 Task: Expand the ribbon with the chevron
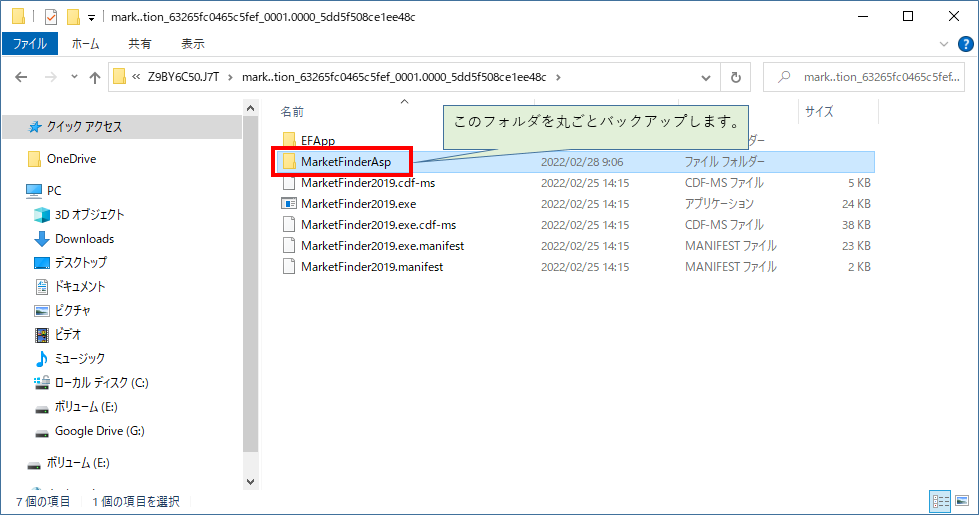944,44
